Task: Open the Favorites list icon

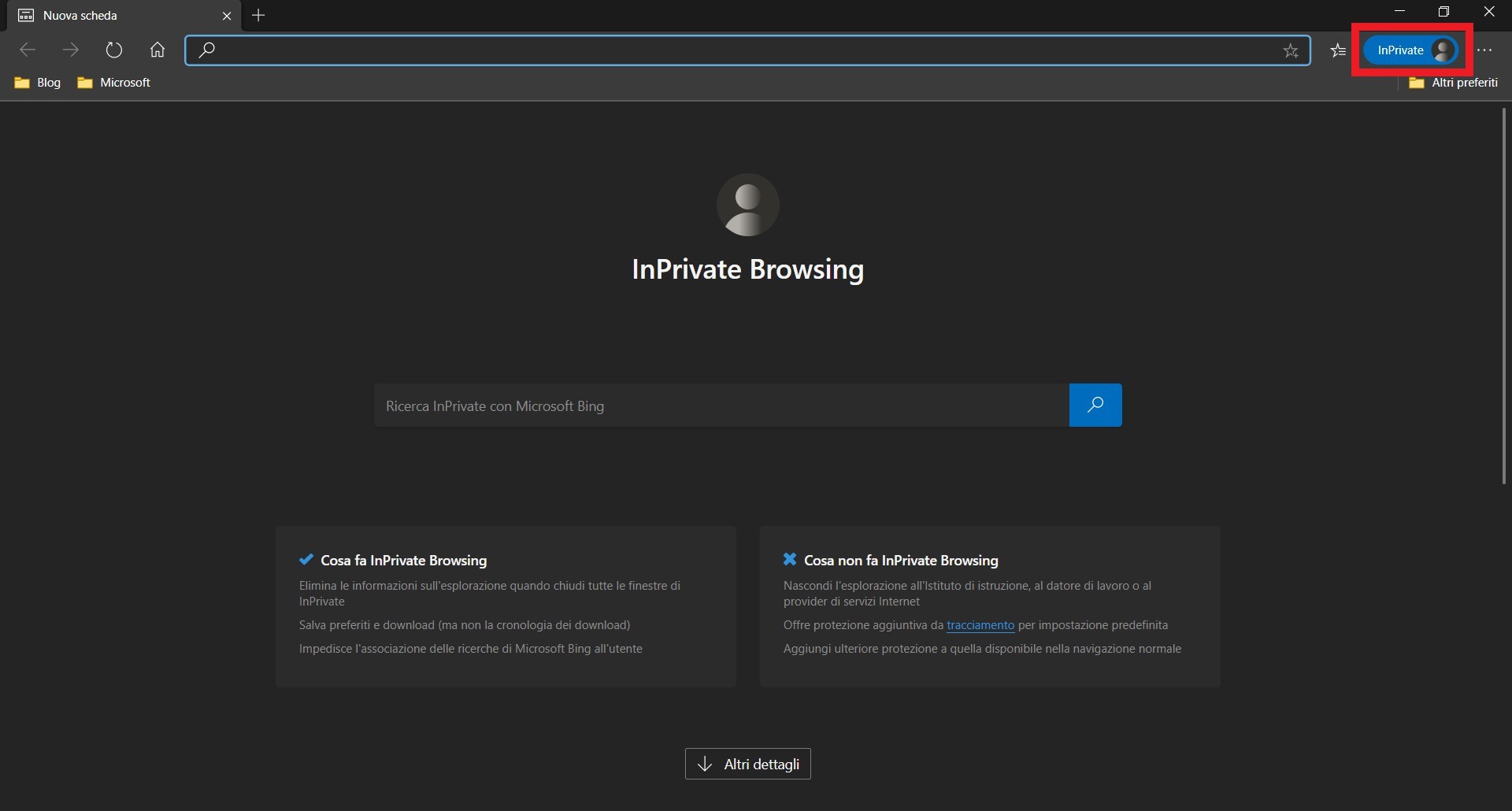Action: point(1338,51)
